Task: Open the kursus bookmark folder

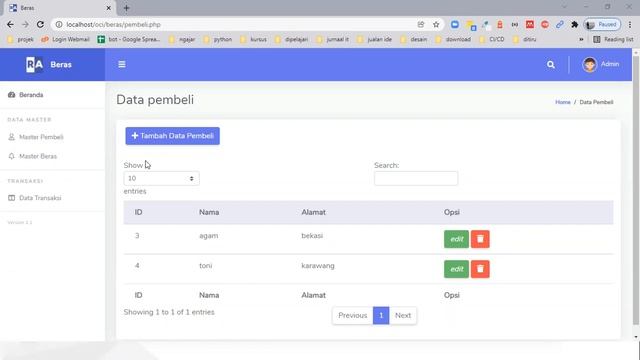Action: (x=253, y=39)
